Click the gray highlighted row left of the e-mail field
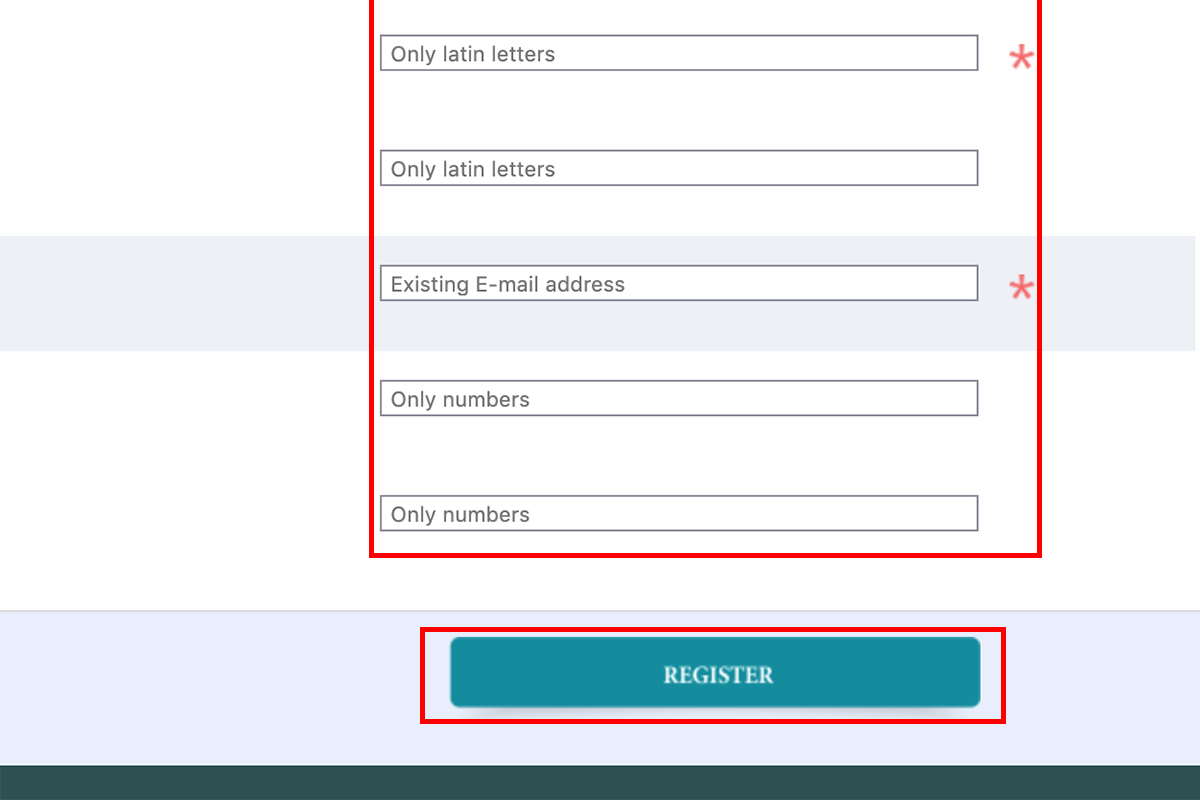1200x800 pixels. pos(185,293)
